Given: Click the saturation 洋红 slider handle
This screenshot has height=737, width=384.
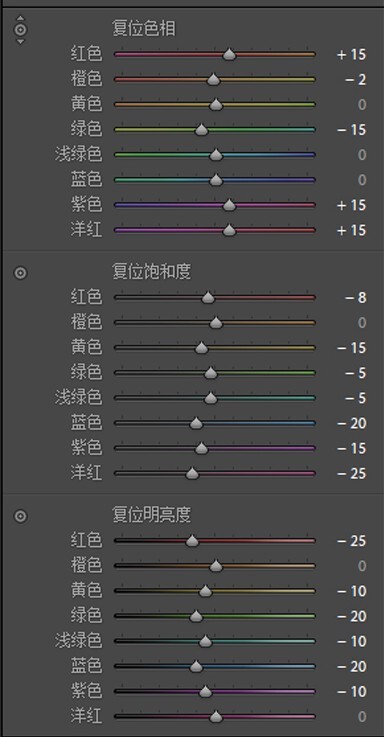Looking at the screenshot, I should pos(192,474).
